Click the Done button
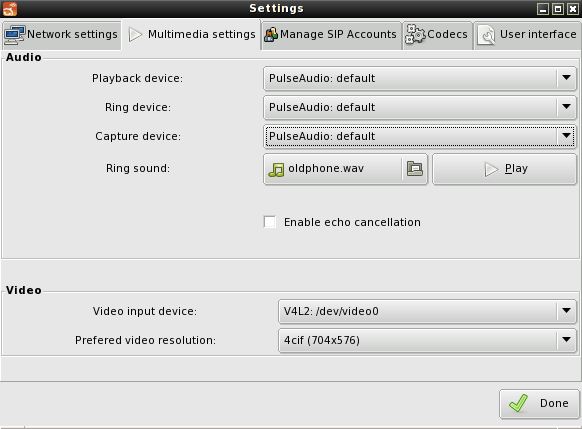Viewport: 582px width, 429px height. coord(539,403)
